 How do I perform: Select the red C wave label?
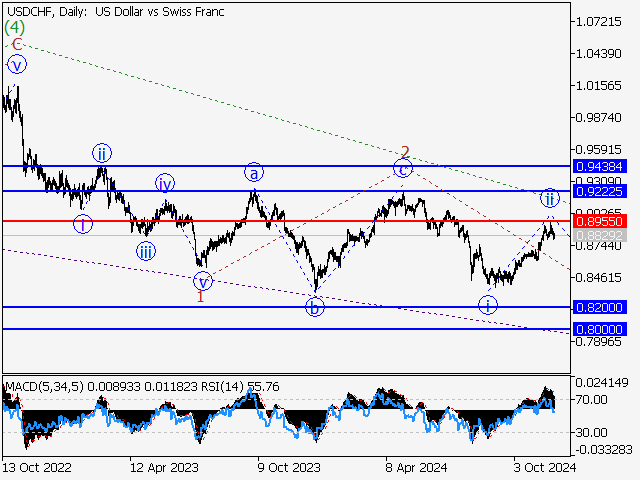click(x=17, y=45)
